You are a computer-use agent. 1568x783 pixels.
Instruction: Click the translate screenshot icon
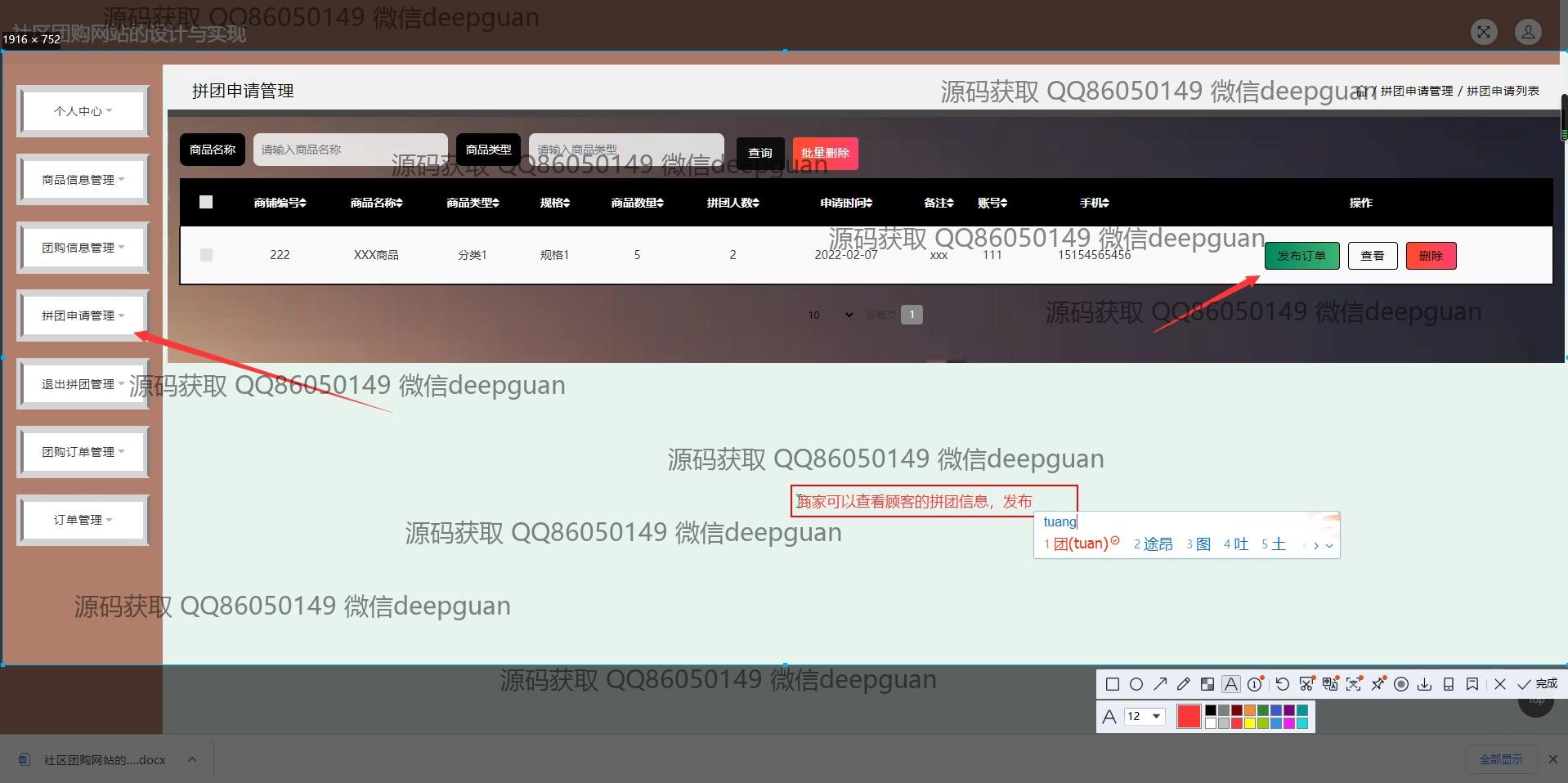click(1330, 684)
